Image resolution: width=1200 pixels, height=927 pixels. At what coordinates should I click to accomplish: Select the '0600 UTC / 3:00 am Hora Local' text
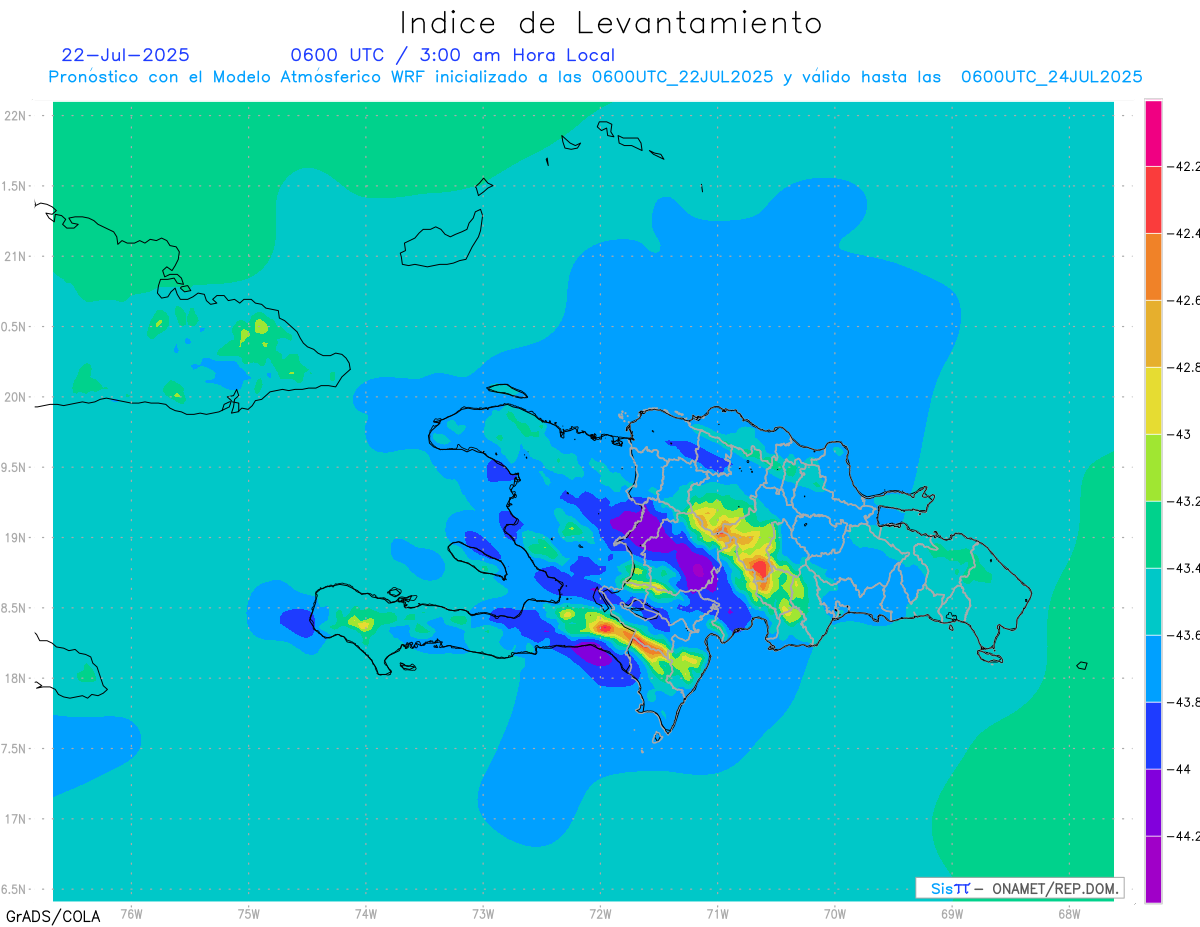[452, 55]
